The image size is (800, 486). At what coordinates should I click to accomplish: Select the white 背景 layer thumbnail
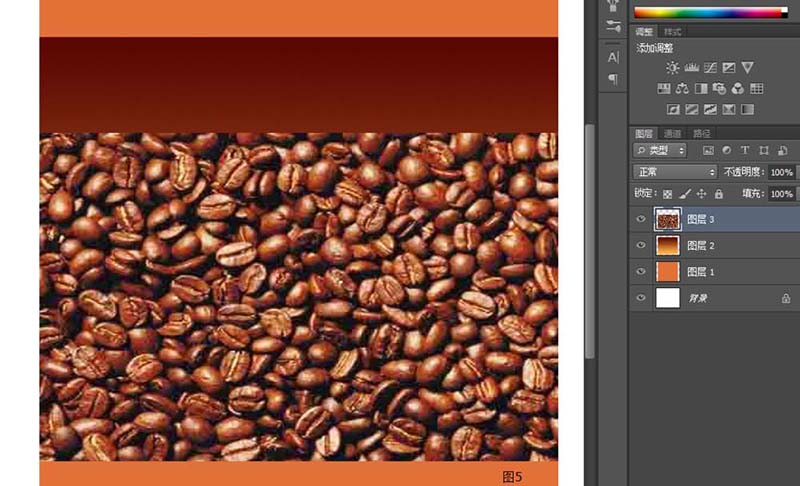point(667,298)
